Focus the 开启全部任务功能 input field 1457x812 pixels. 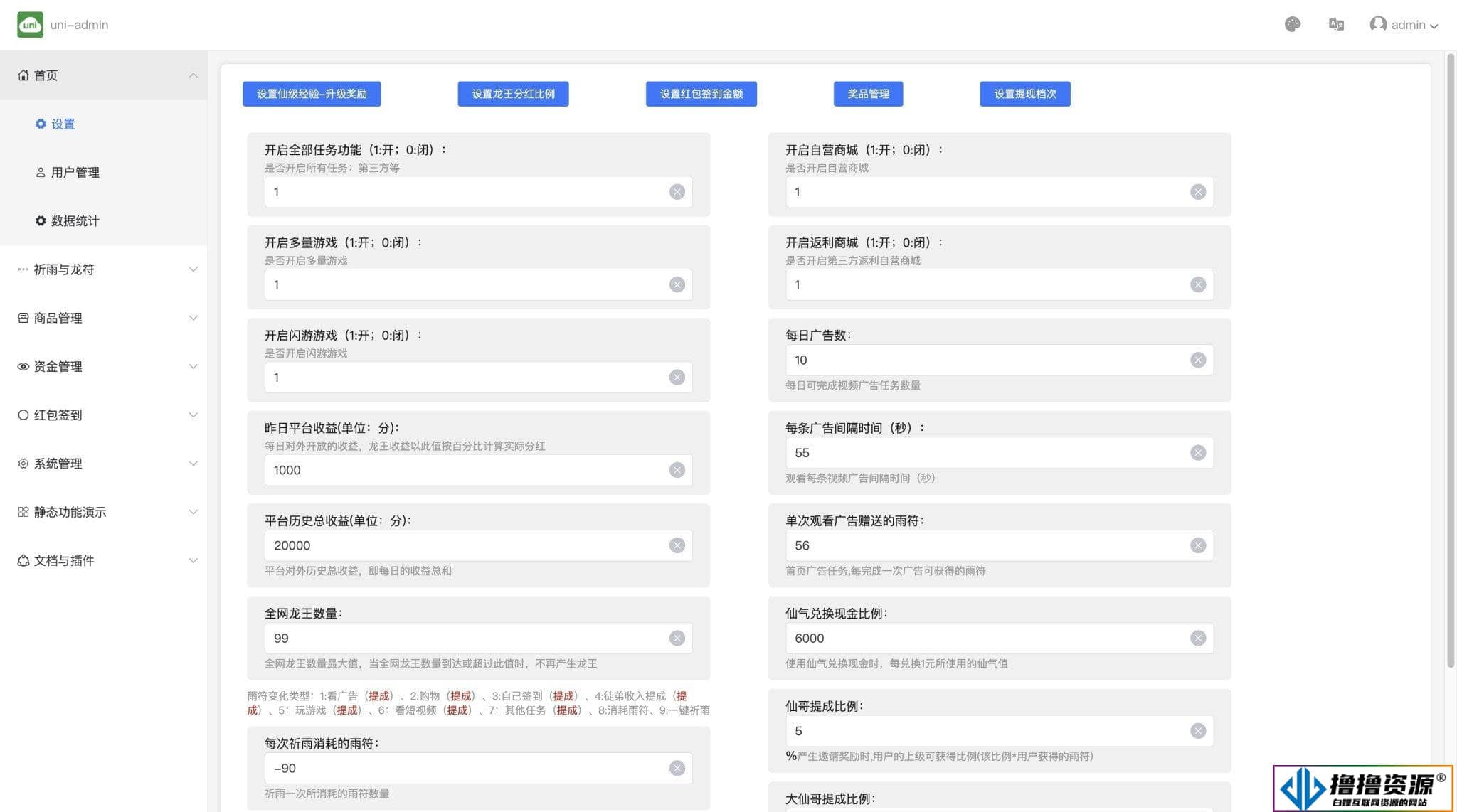coord(478,192)
